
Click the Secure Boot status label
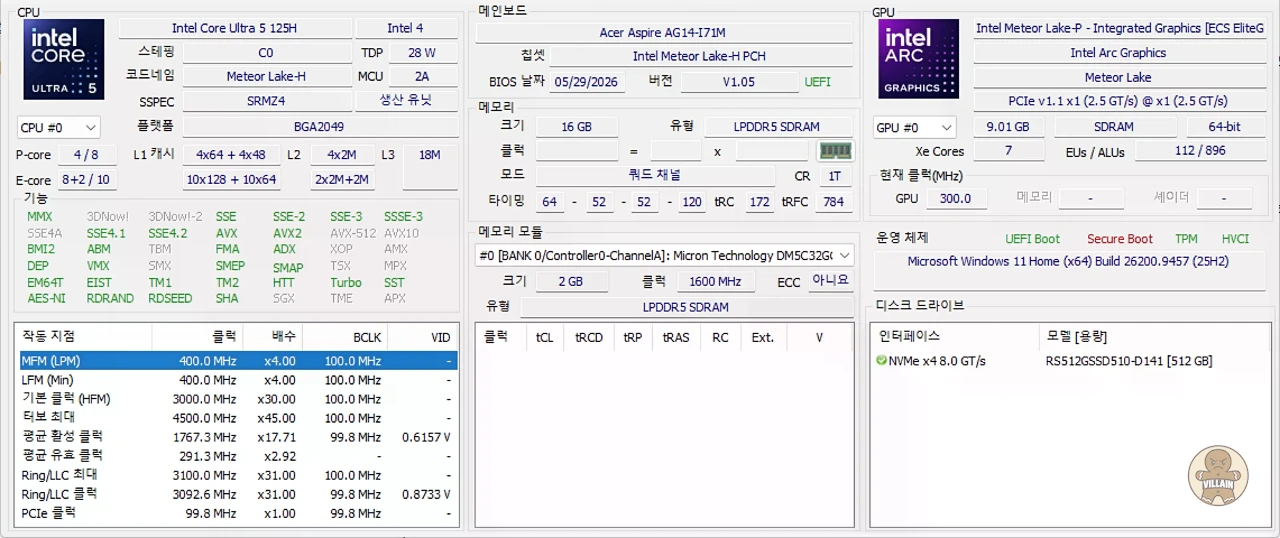pyautogui.click(x=1120, y=239)
